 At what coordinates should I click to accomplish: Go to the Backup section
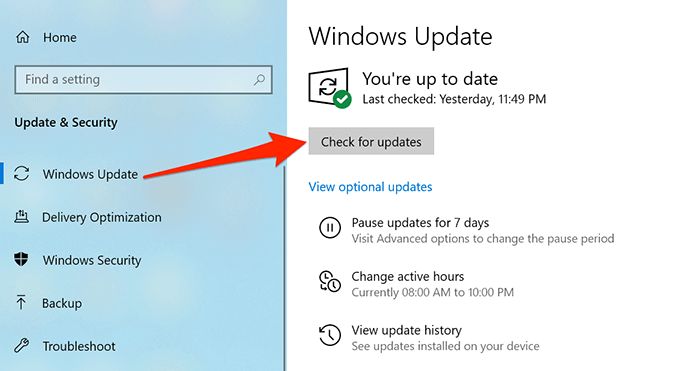point(62,303)
